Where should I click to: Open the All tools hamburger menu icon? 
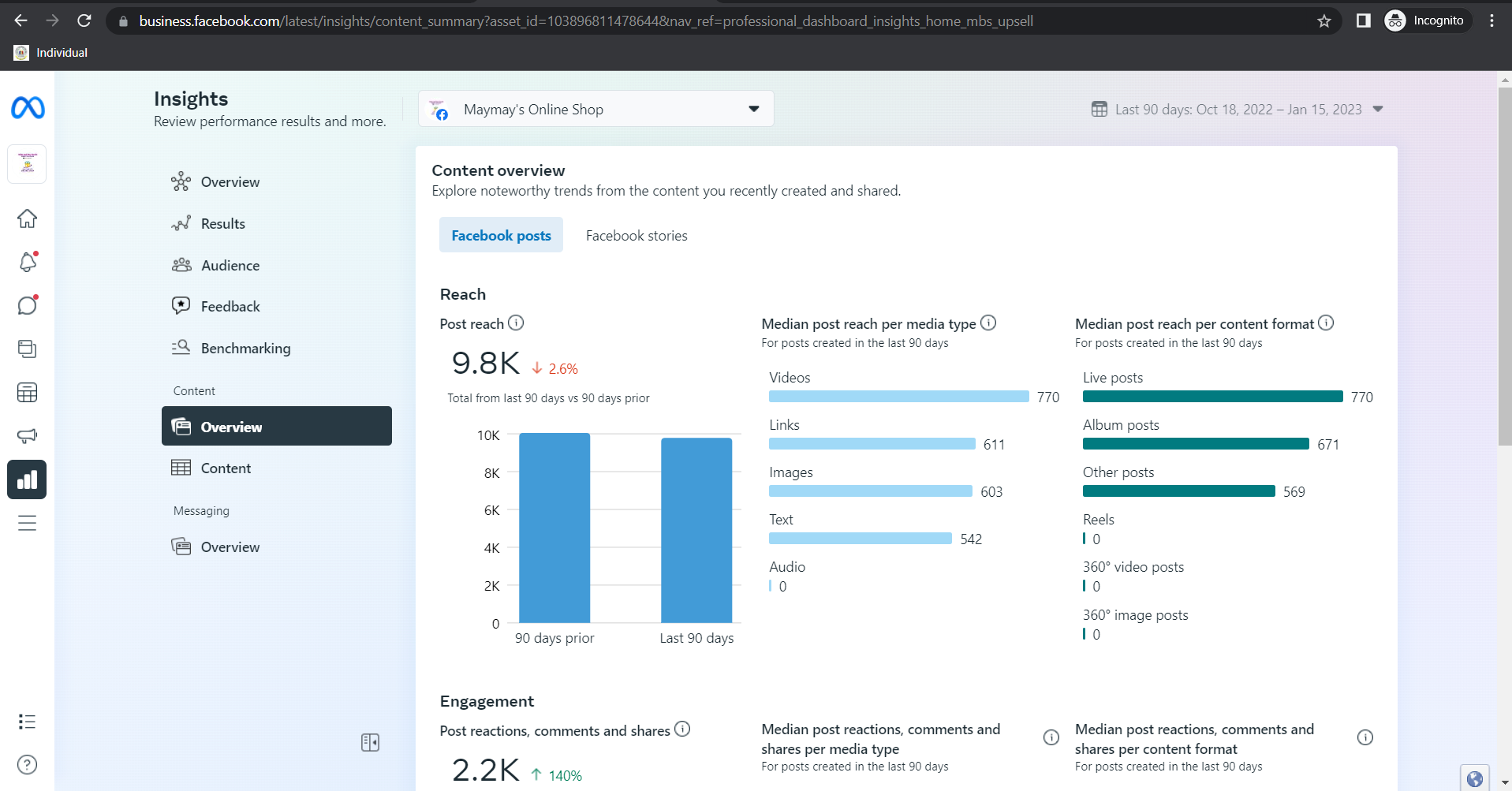pos(28,523)
